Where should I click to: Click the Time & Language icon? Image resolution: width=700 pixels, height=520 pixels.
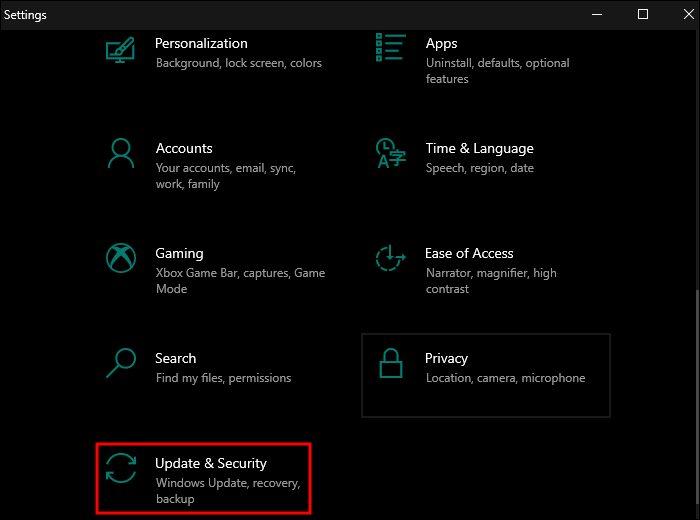390,153
